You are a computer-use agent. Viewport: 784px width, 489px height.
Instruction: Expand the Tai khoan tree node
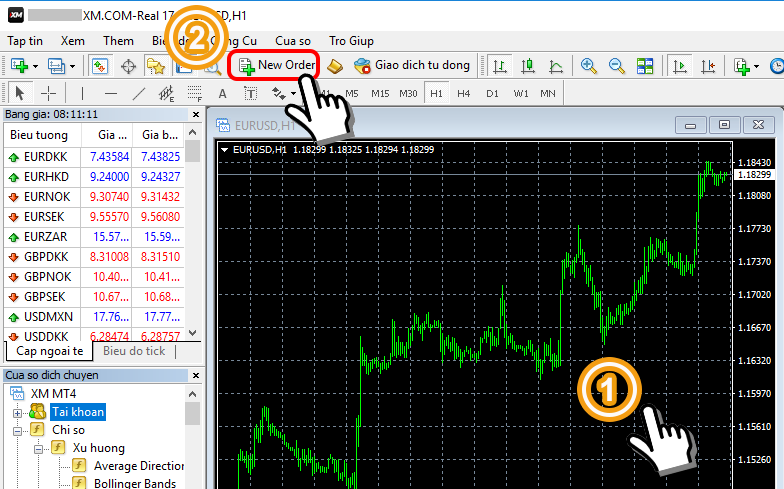(18, 413)
